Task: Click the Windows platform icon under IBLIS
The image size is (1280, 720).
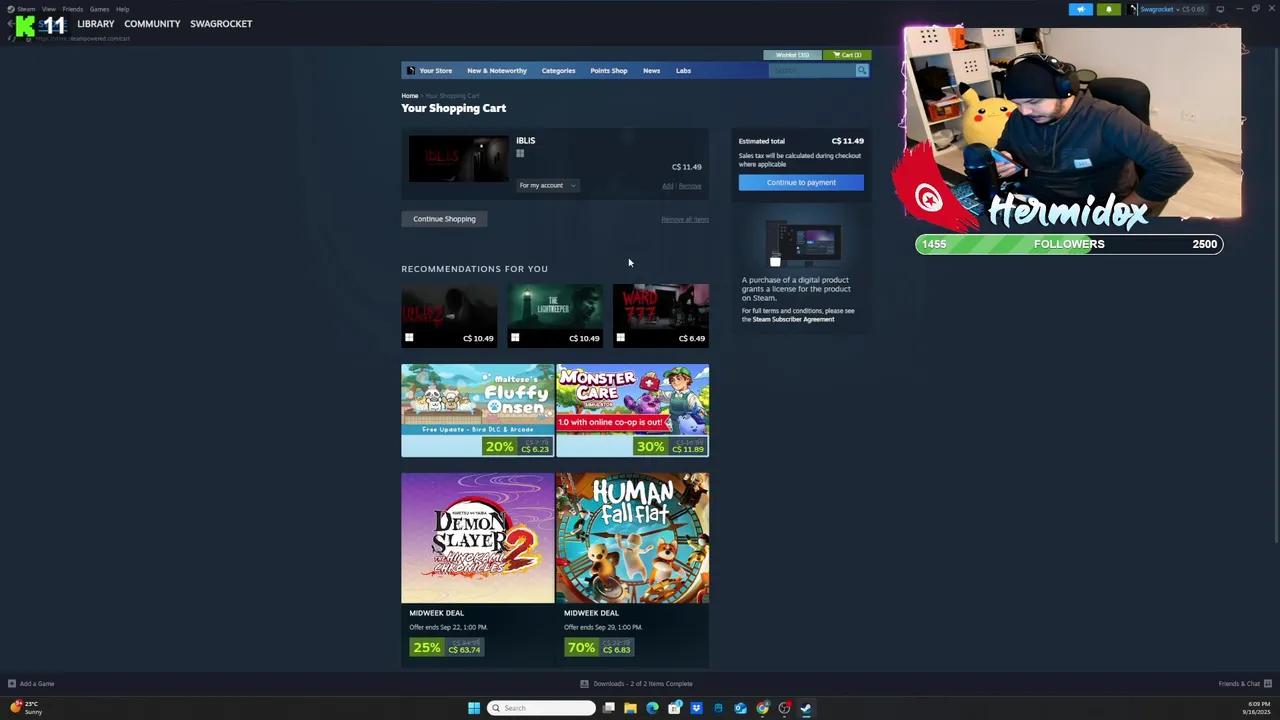Action: coord(520,154)
